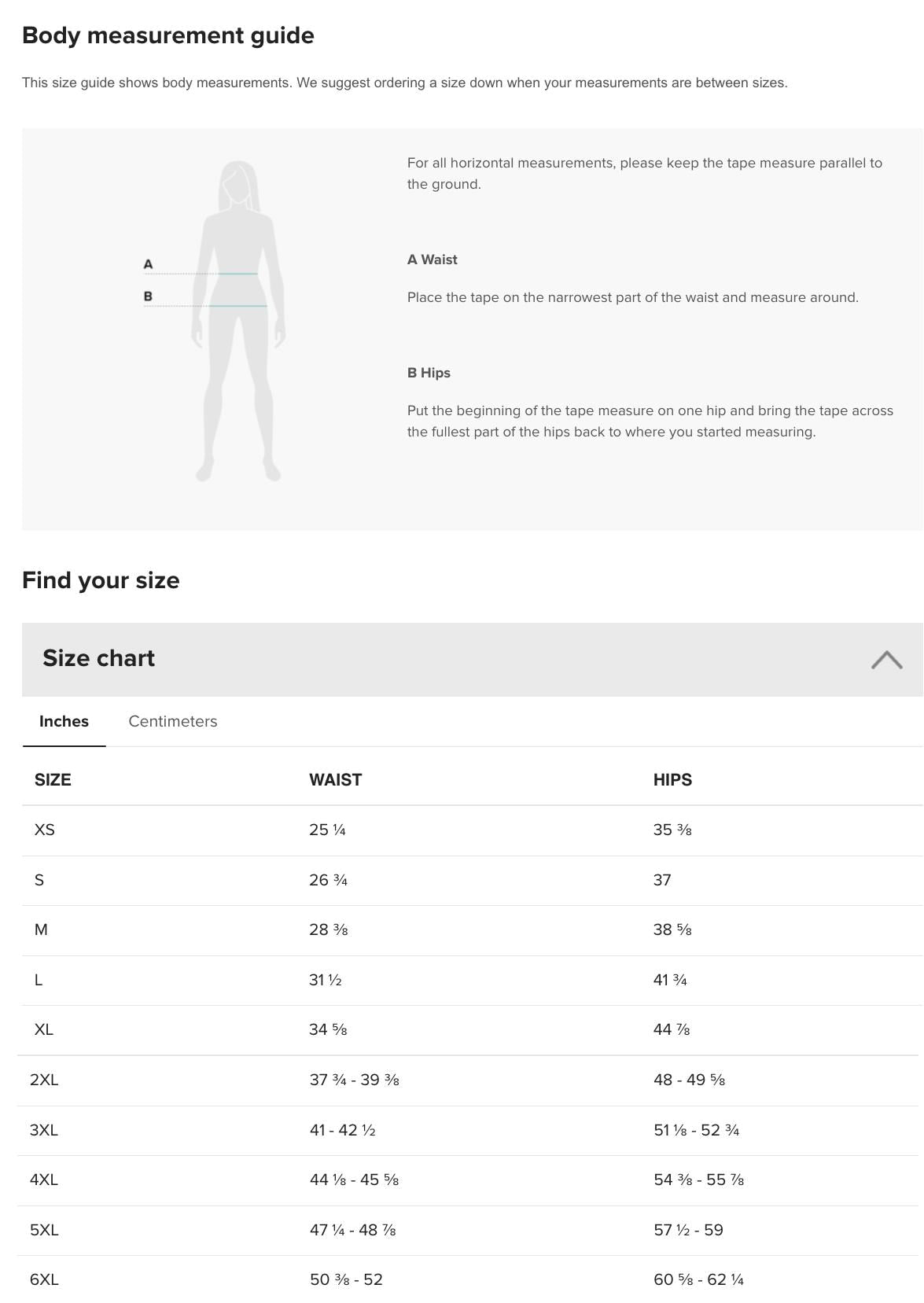Open the A Waist heading

point(432,259)
